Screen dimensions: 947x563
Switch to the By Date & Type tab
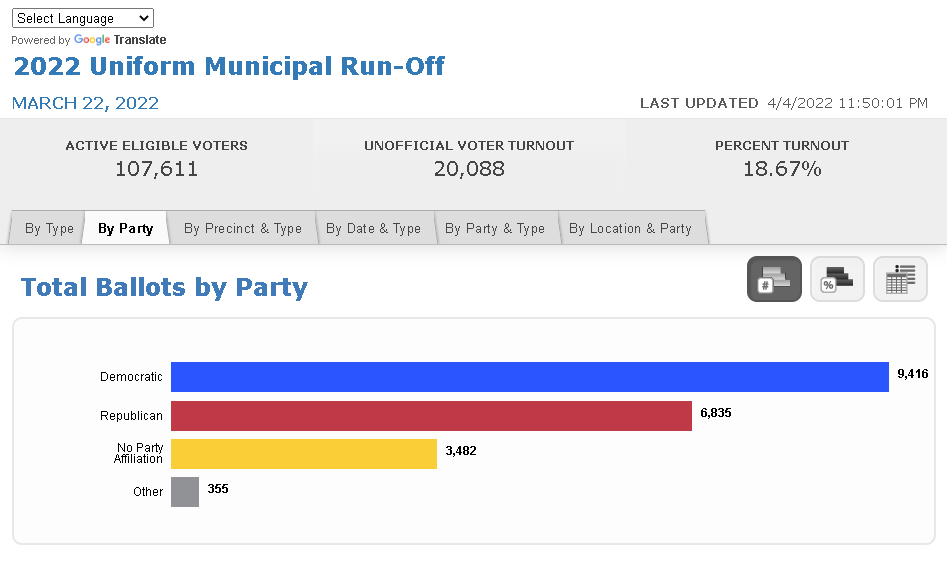pos(373,228)
